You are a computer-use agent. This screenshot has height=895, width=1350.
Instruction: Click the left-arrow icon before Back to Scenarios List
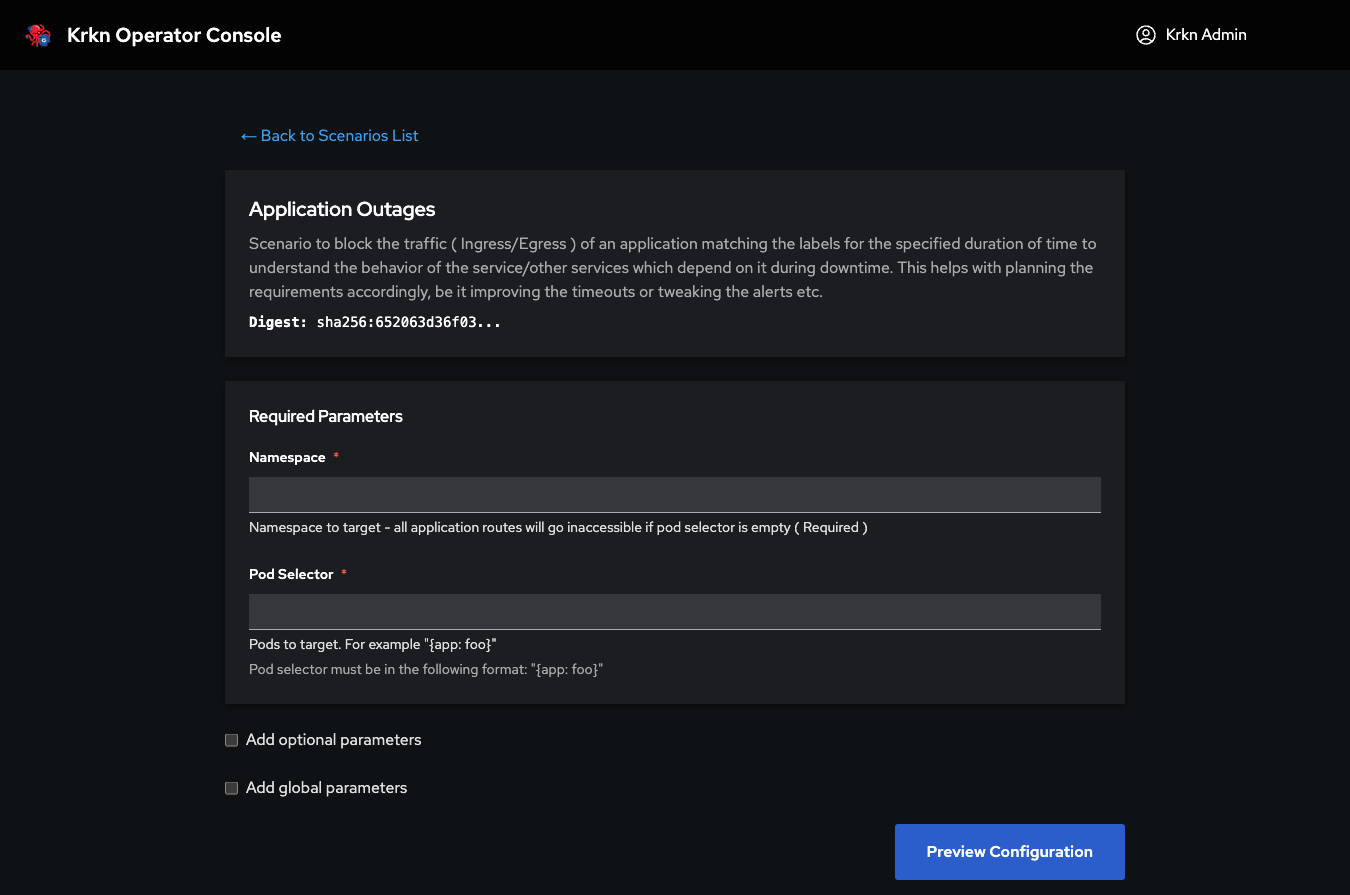[x=248, y=135]
